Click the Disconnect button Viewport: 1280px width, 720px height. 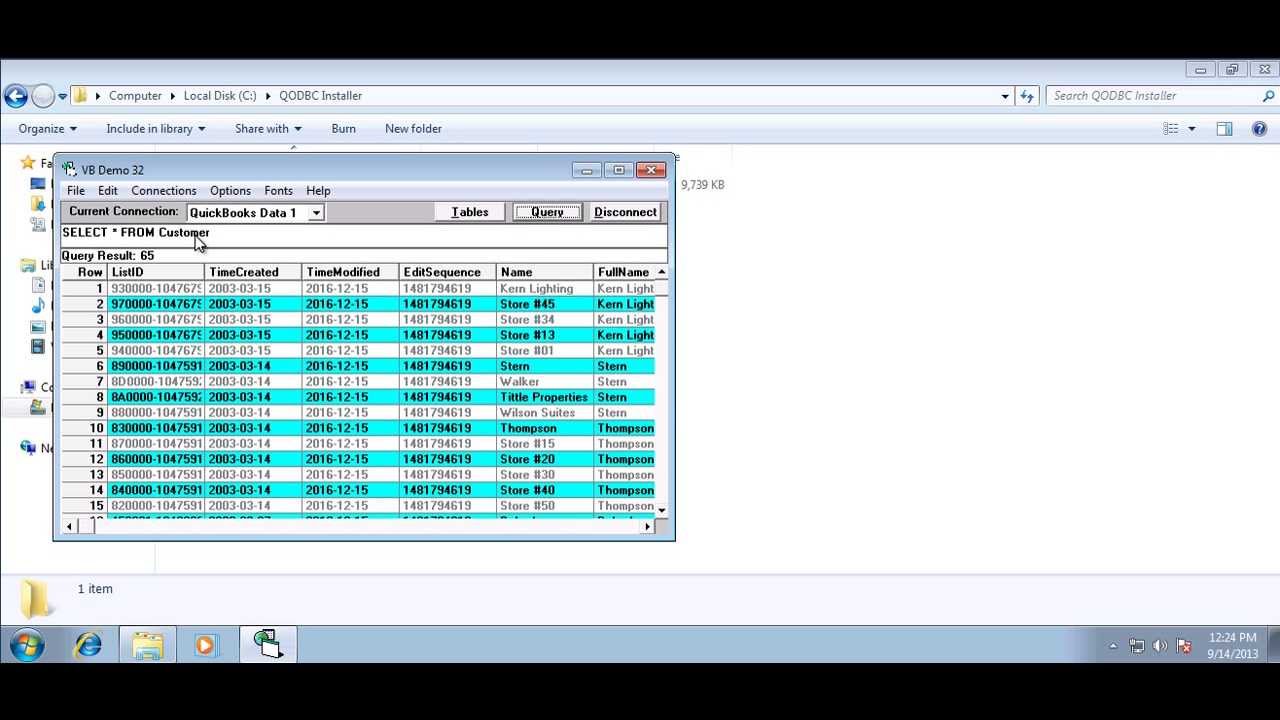626,212
